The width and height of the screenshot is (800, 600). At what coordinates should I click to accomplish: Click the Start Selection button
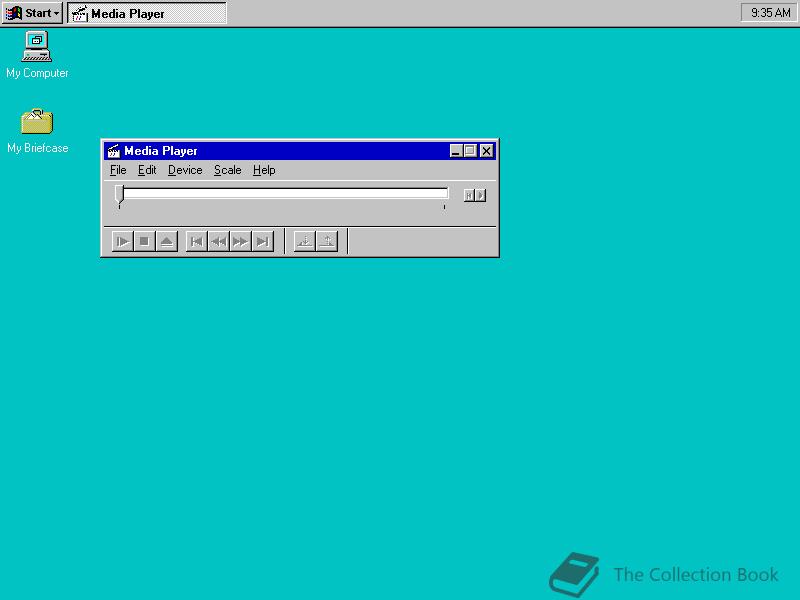pos(305,241)
